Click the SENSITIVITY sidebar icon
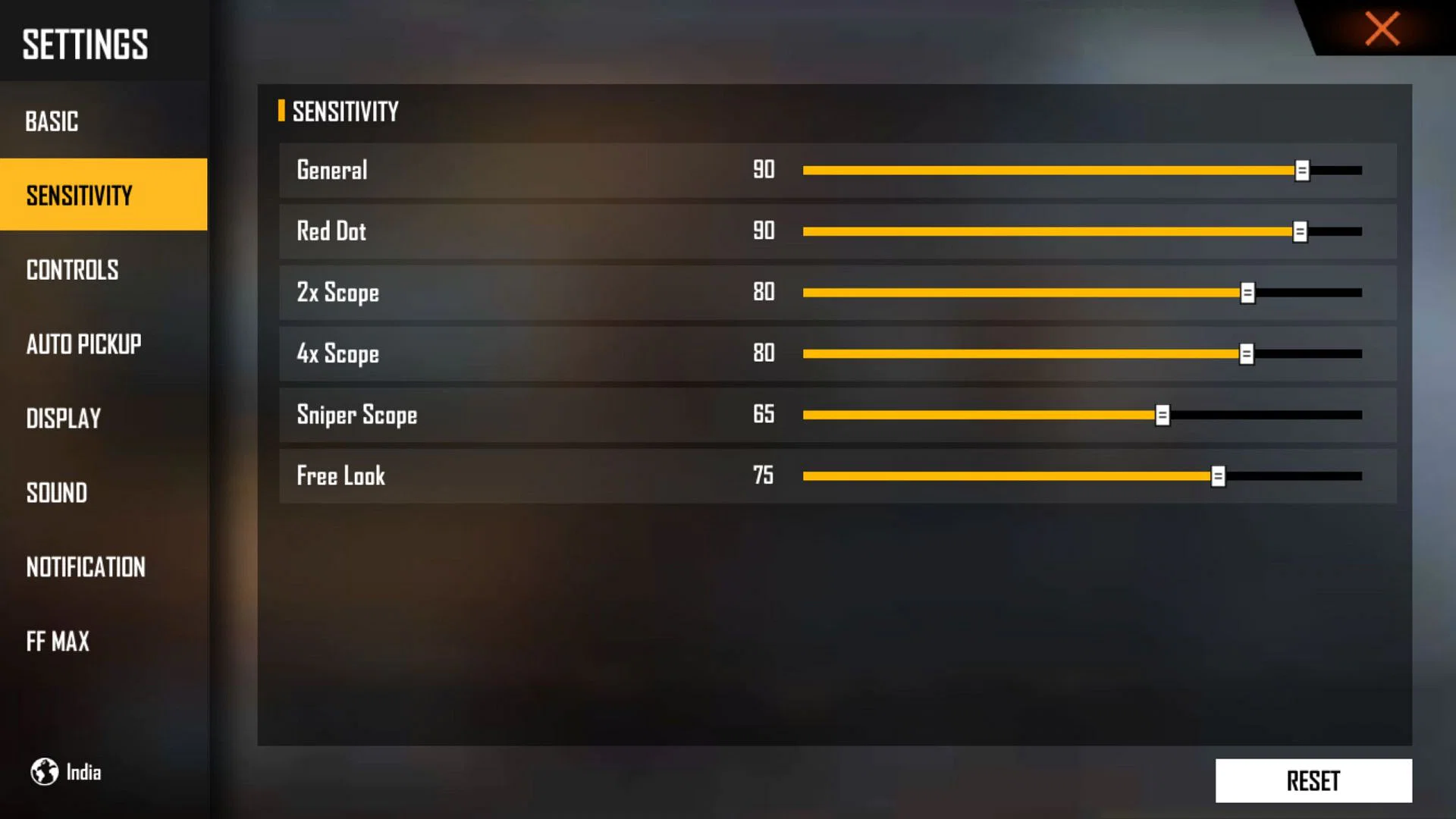The width and height of the screenshot is (1456, 819). 103,195
